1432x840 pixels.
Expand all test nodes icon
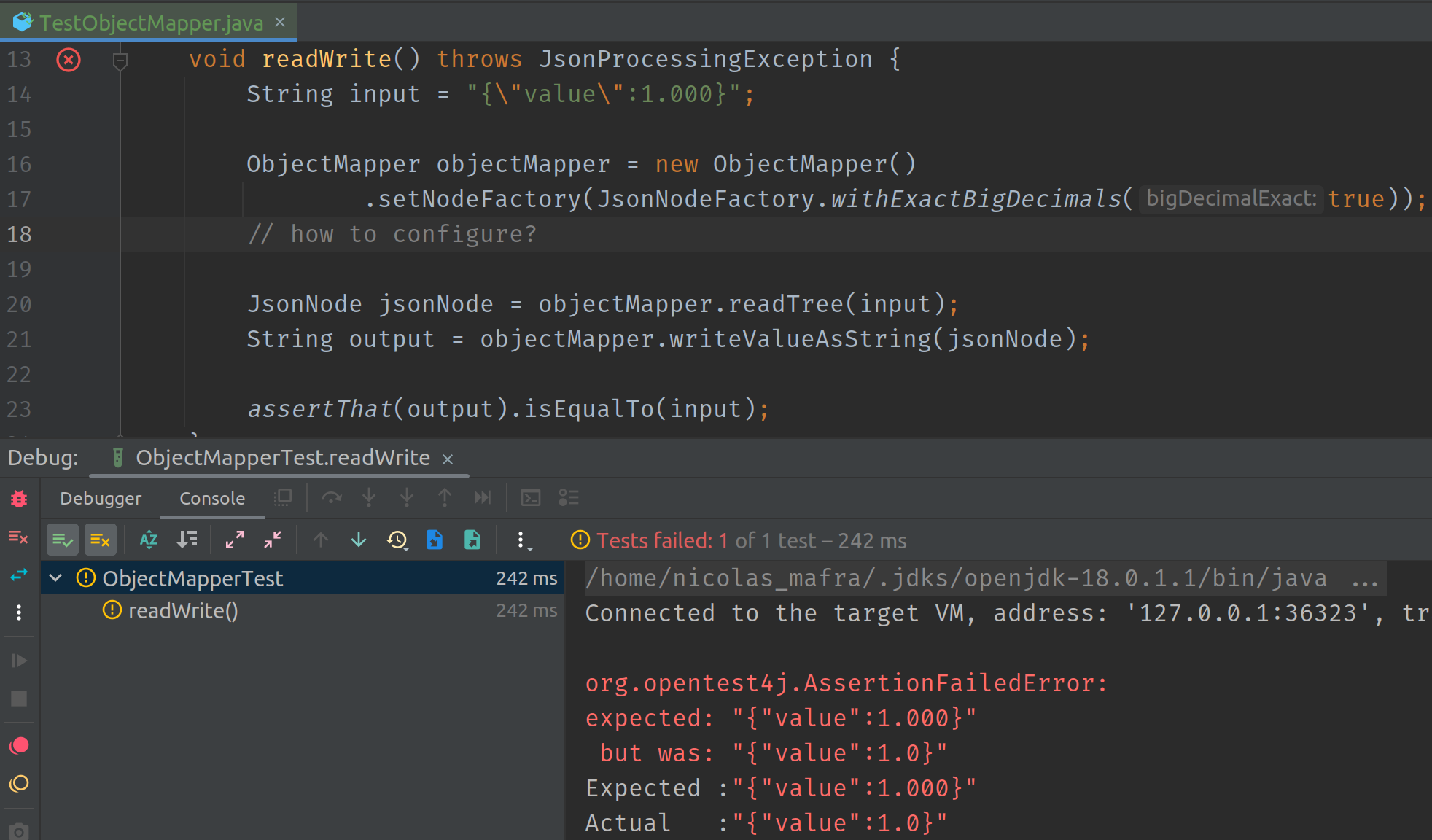point(234,540)
